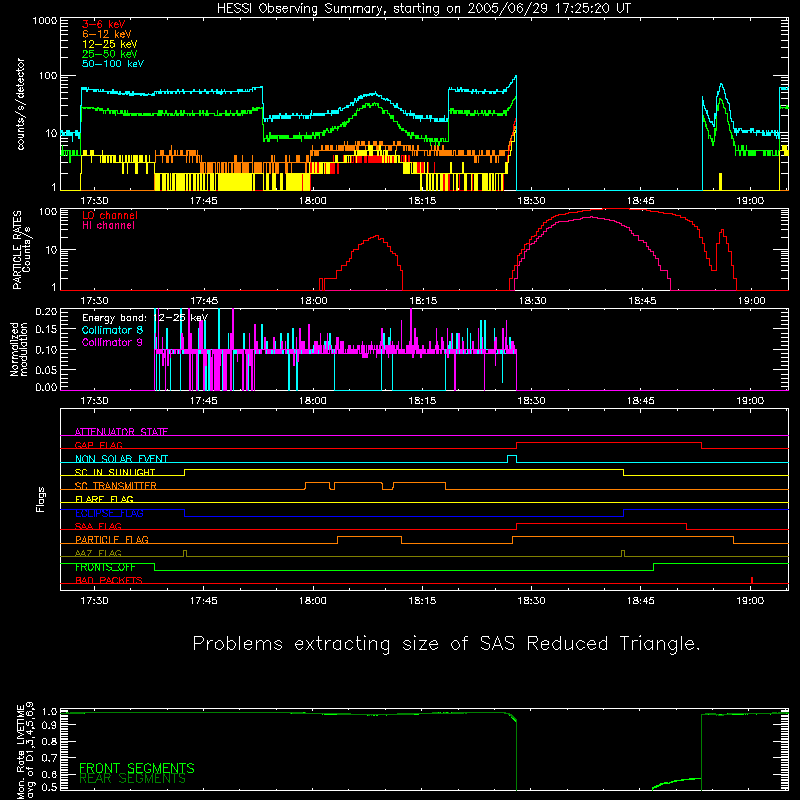Click the HI channel legend label
The height and width of the screenshot is (800, 800).
pyautogui.click(x=108, y=226)
